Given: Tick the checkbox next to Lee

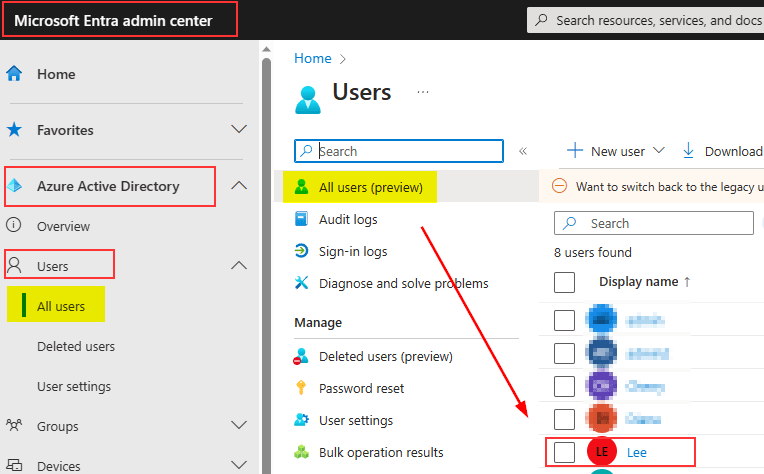Looking at the screenshot, I should (565, 452).
